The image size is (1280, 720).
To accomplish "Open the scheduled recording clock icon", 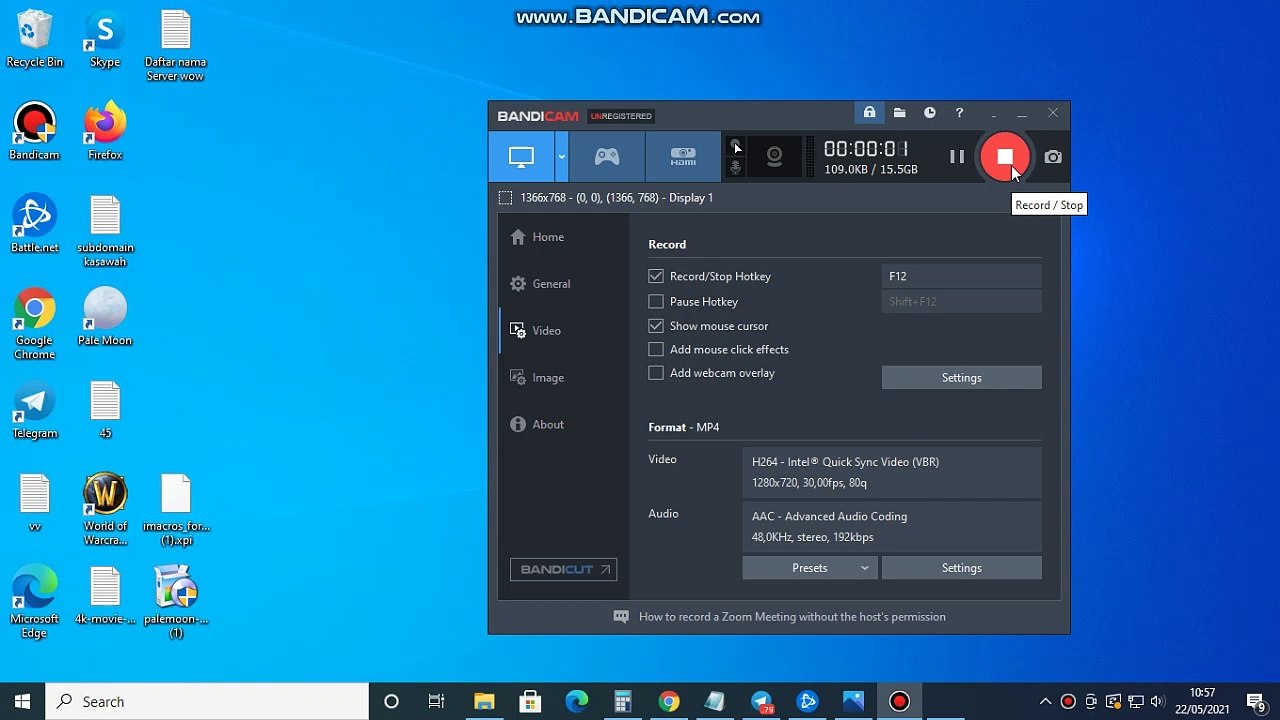I will click(929, 113).
